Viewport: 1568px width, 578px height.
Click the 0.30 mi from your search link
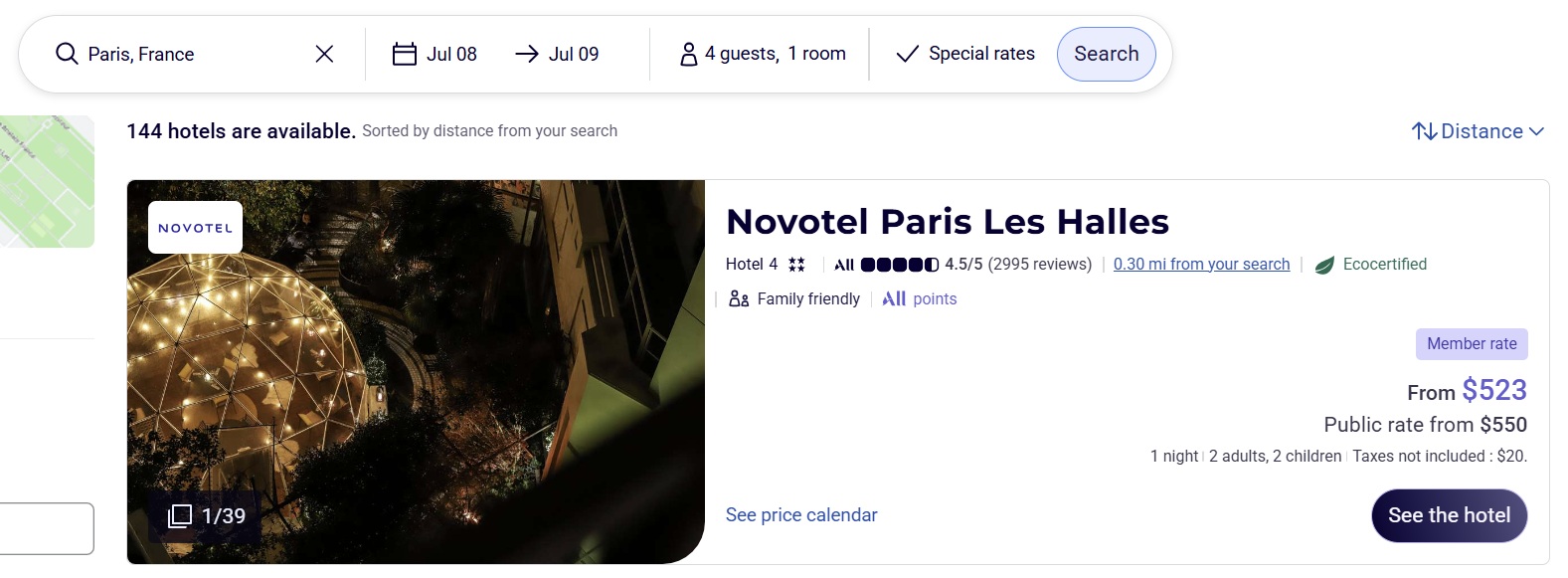coord(1201,264)
